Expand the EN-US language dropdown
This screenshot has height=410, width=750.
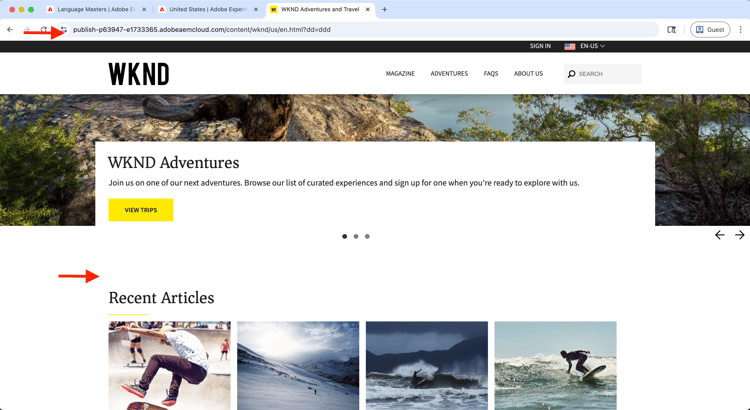pos(593,46)
